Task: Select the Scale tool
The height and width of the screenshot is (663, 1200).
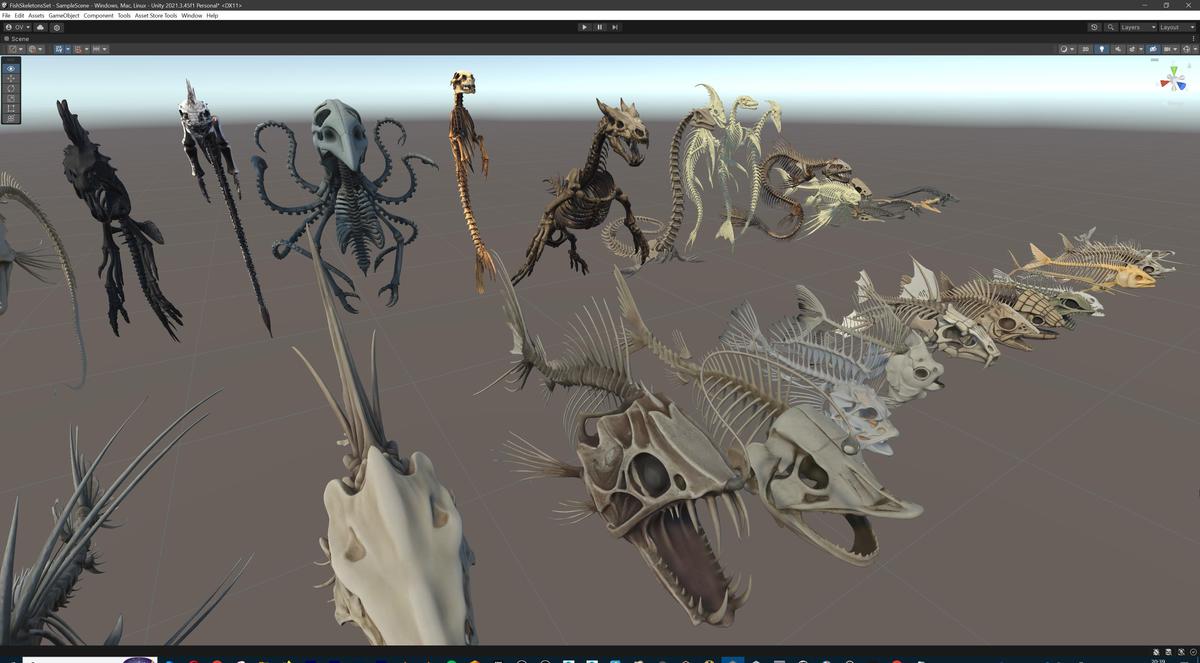Action: click(10, 97)
